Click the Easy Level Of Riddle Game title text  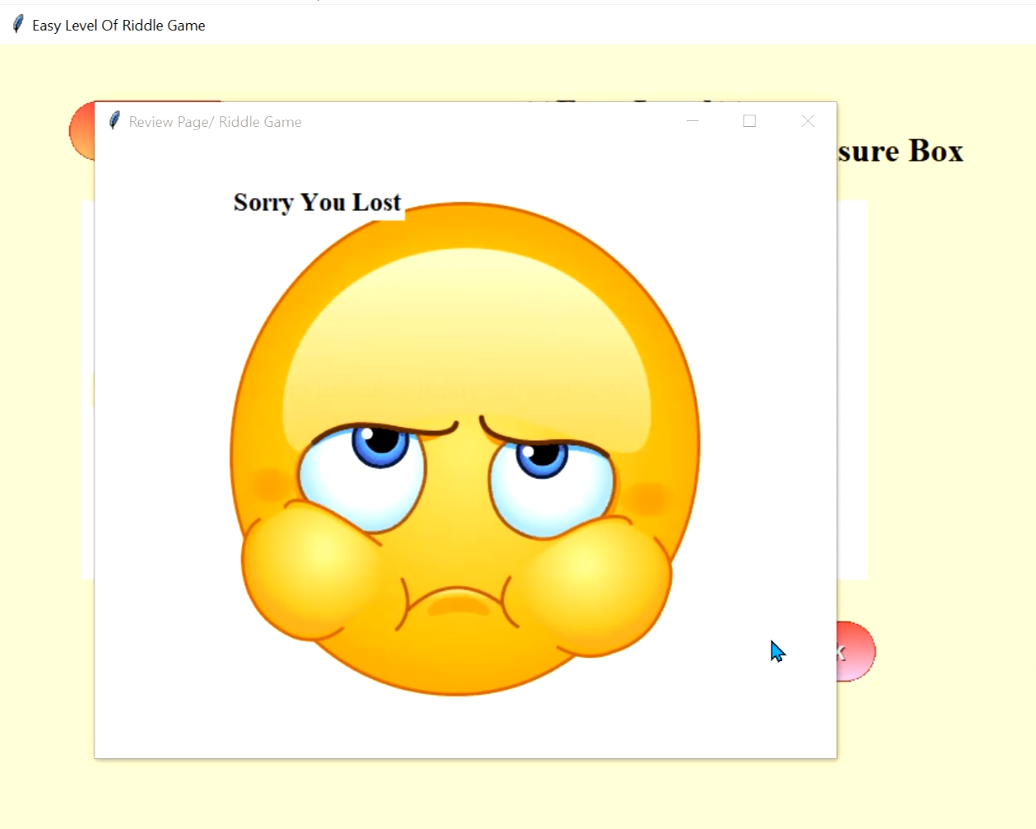[x=119, y=25]
